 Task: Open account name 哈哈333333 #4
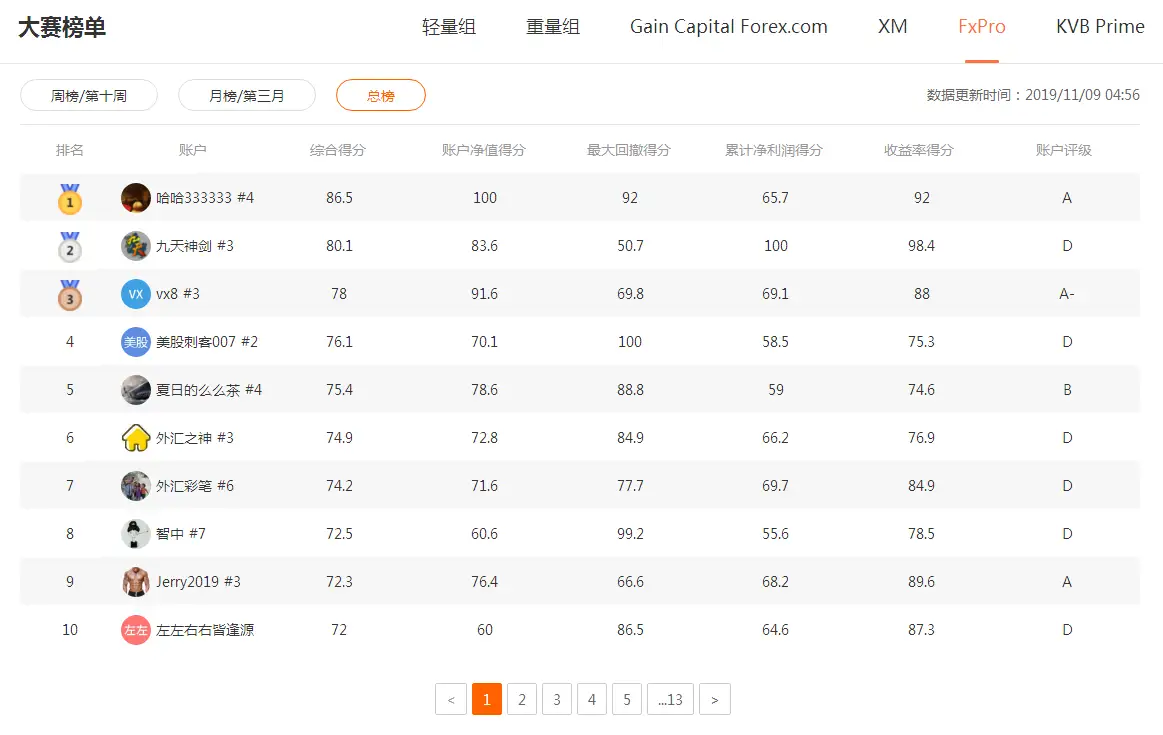click(x=205, y=198)
